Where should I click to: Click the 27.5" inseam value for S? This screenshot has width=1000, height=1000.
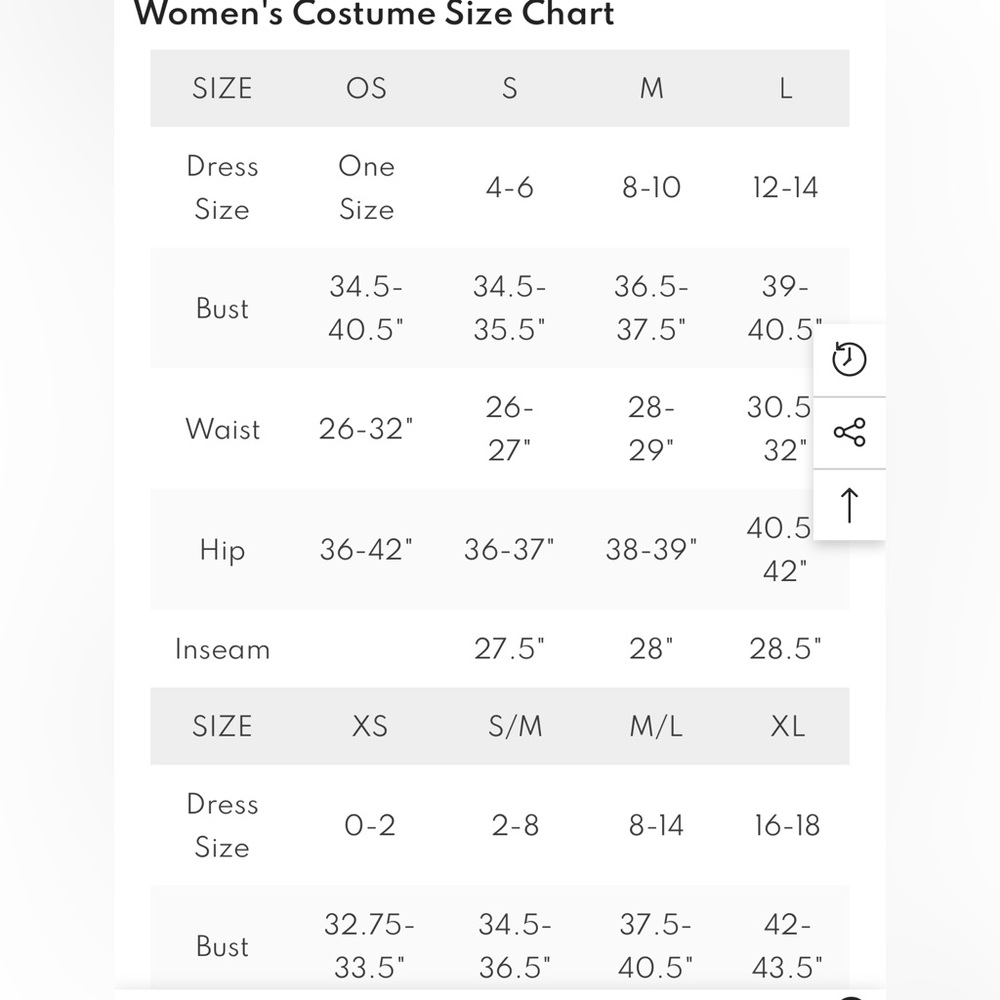[x=510, y=649]
